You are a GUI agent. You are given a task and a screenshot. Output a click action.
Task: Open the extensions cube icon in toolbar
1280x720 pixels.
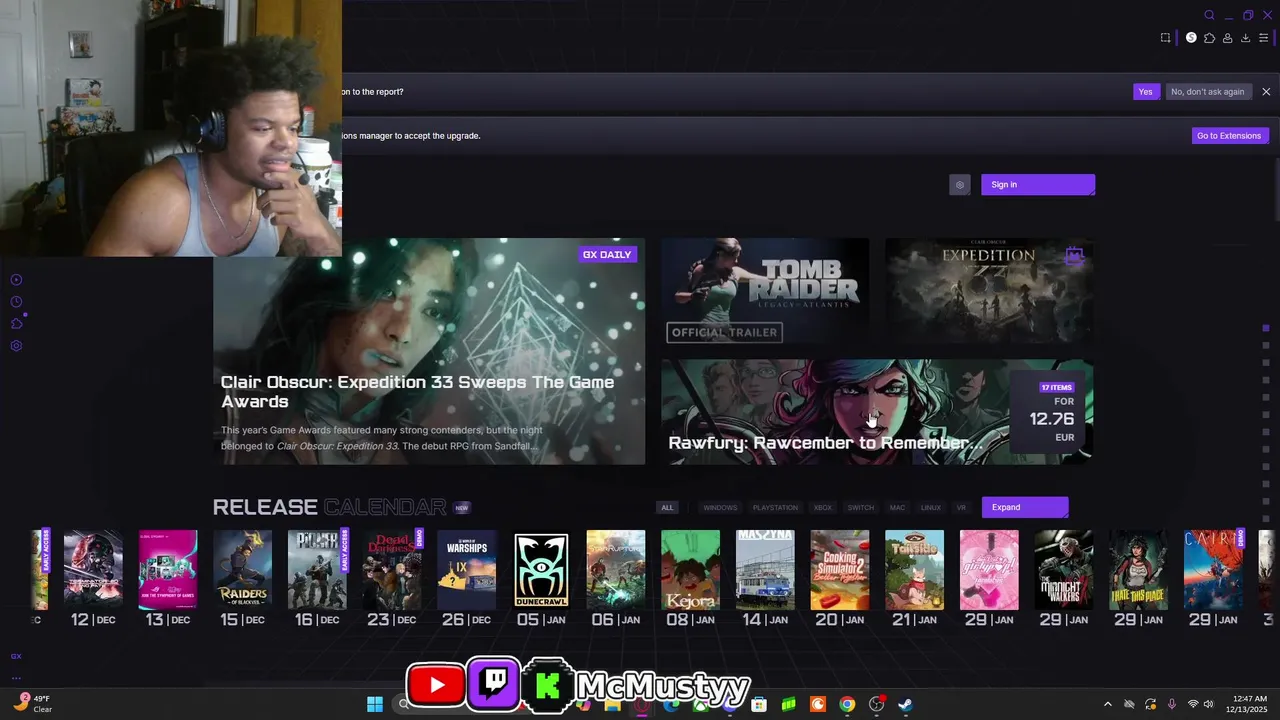1209,38
